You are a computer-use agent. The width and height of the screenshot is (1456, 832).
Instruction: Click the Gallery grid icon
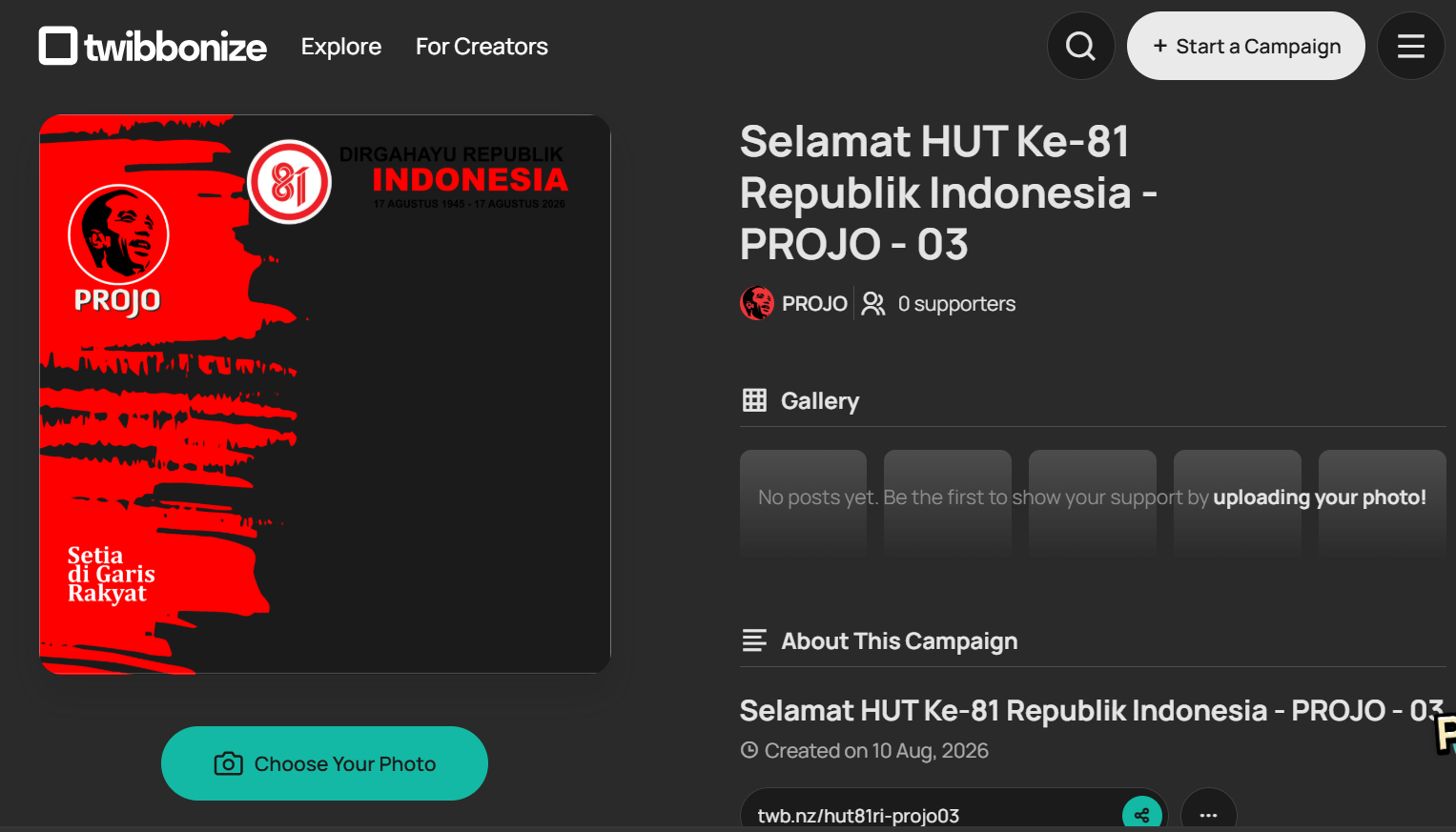coord(754,400)
